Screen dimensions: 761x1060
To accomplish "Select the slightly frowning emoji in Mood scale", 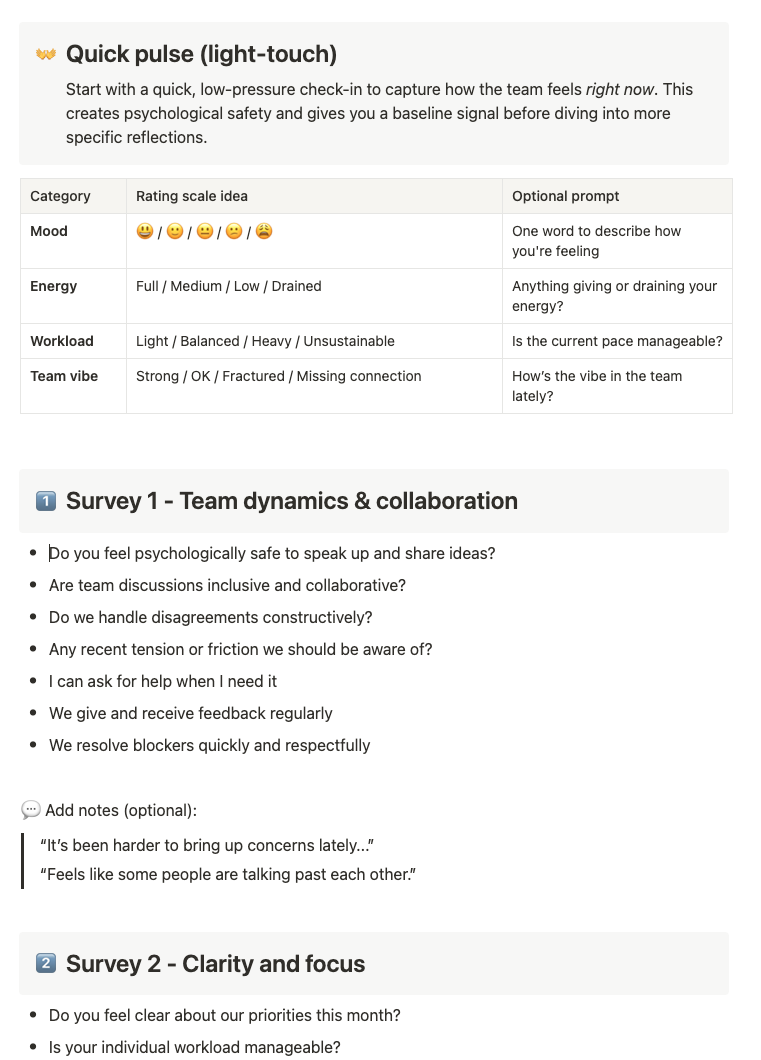I will click(234, 231).
